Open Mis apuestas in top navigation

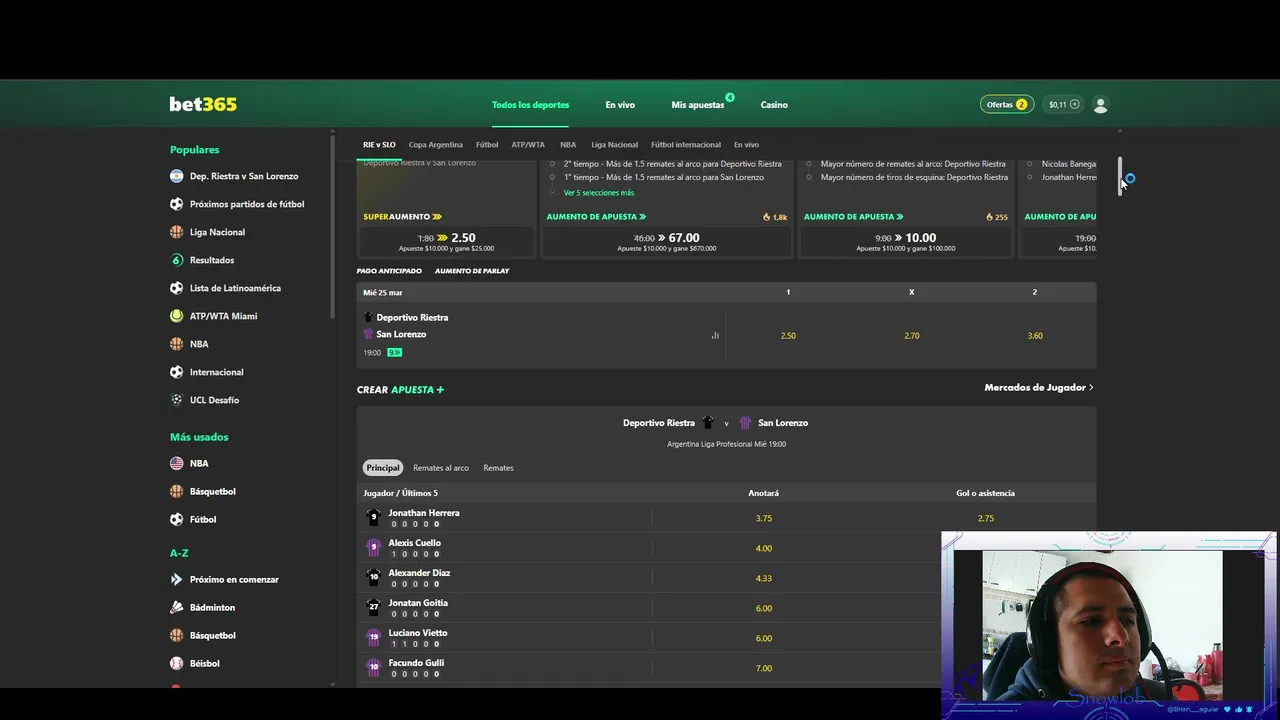point(698,105)
